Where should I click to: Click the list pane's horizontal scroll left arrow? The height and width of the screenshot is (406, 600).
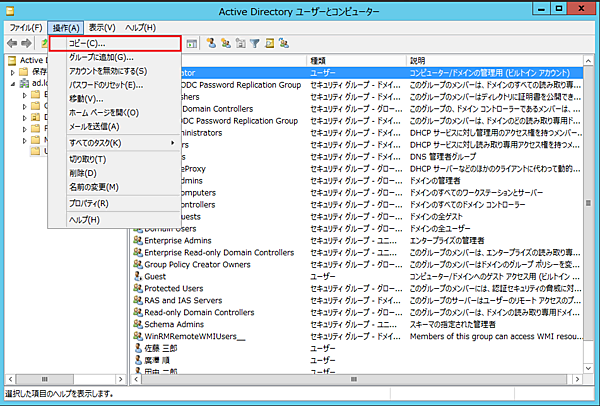(x=135, y=379)
